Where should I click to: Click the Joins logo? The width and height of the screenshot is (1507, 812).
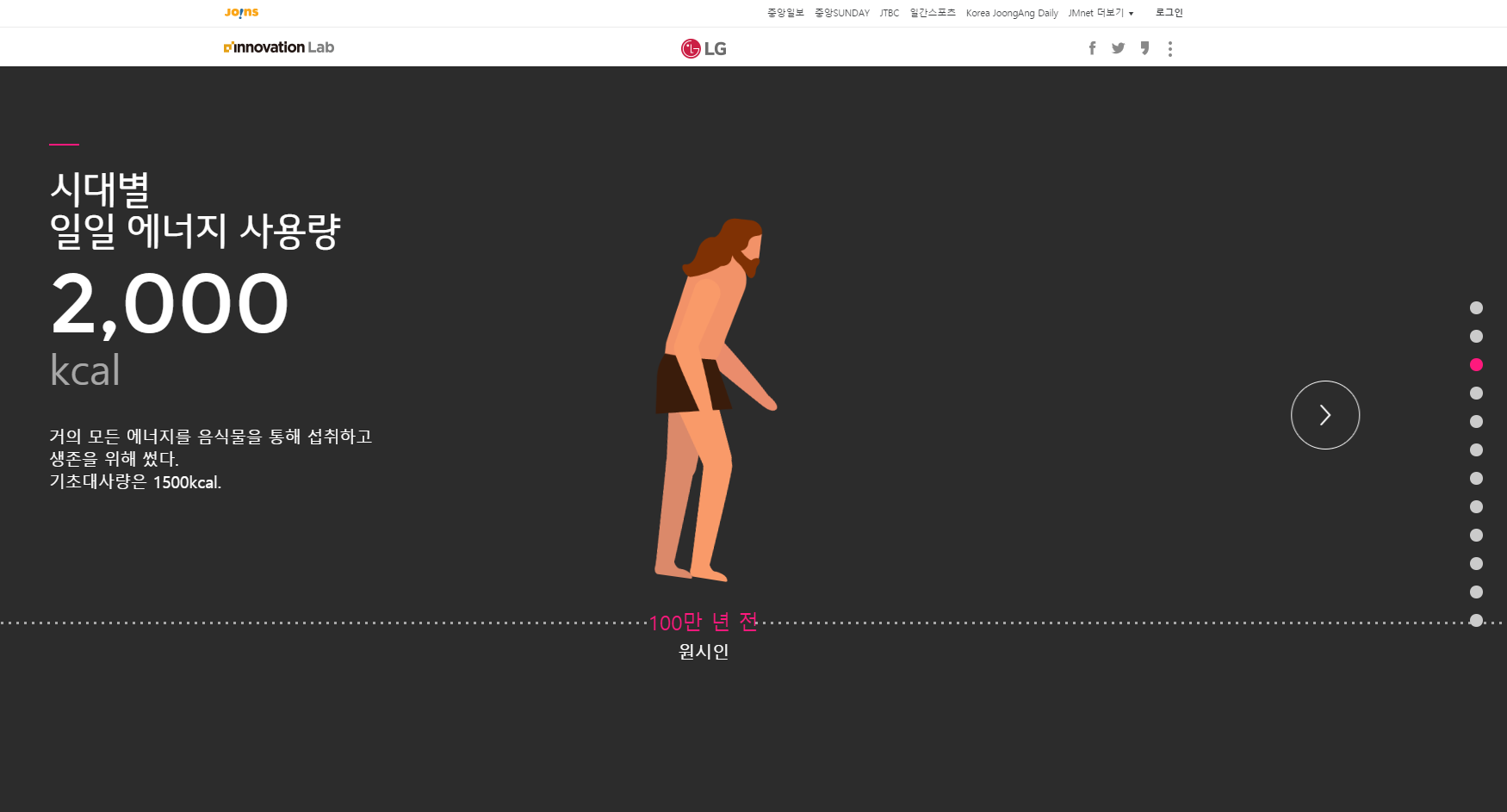click(x=241, y=13)
